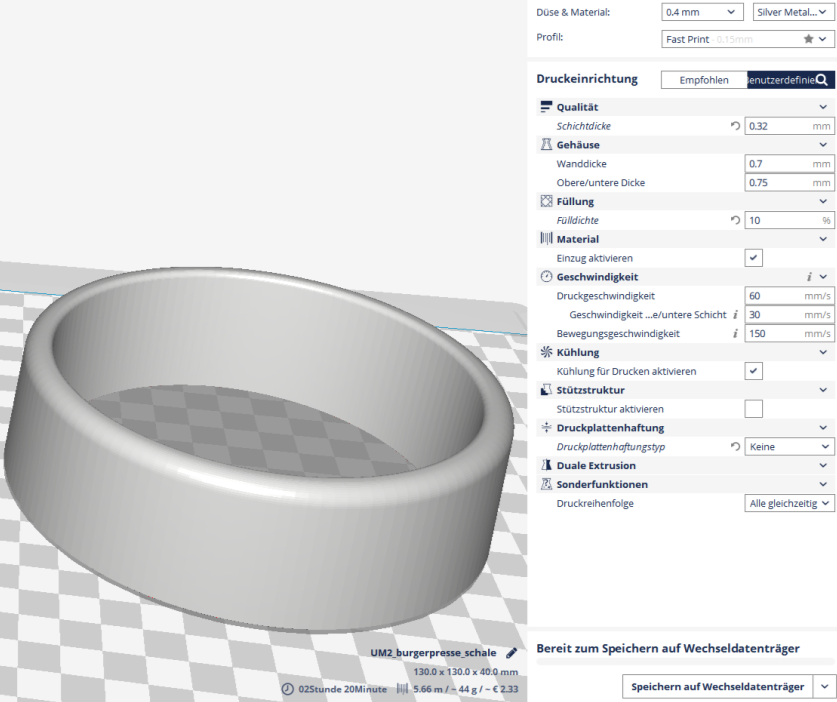Open save options arrow next to Speichern button

[x=825, y=687]
